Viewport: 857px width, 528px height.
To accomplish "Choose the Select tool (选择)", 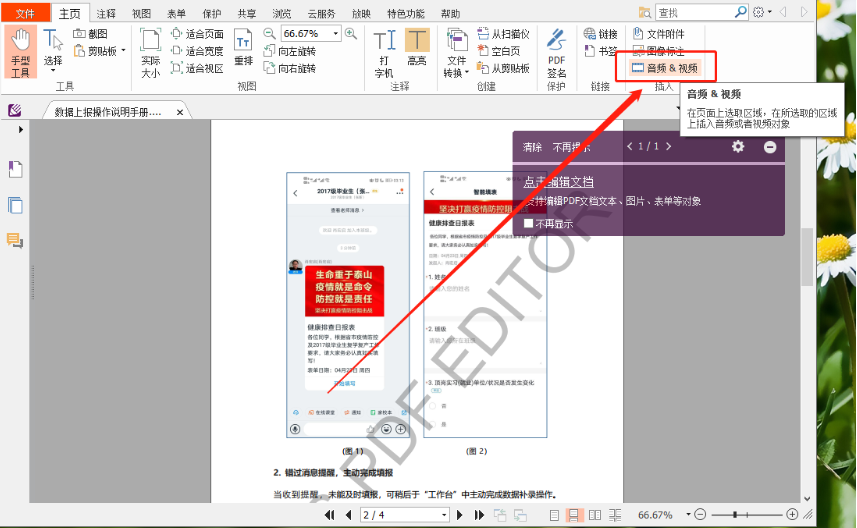I will 53,51.
